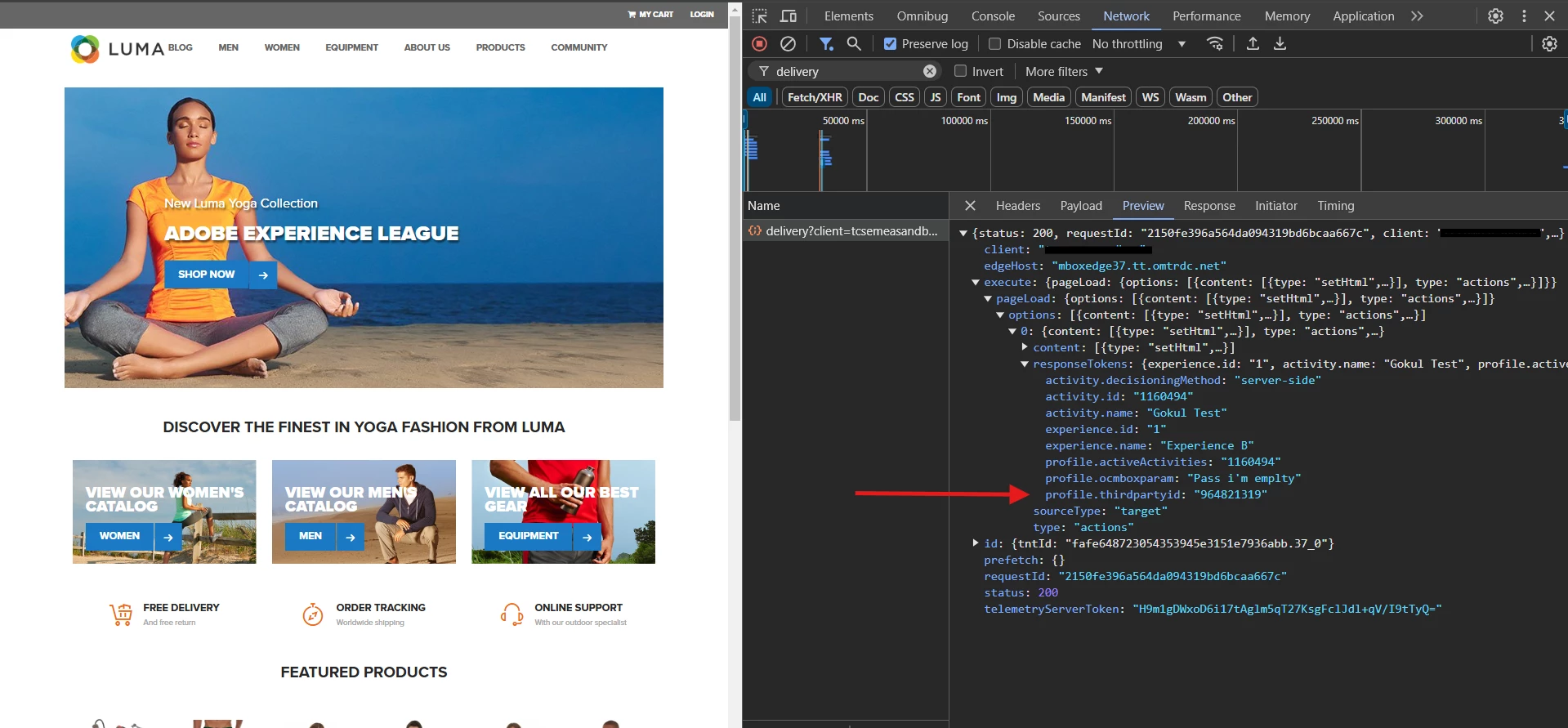Open My Cart in header
1568x728 pixels.
pyautogui.click(x=650, y=14)
